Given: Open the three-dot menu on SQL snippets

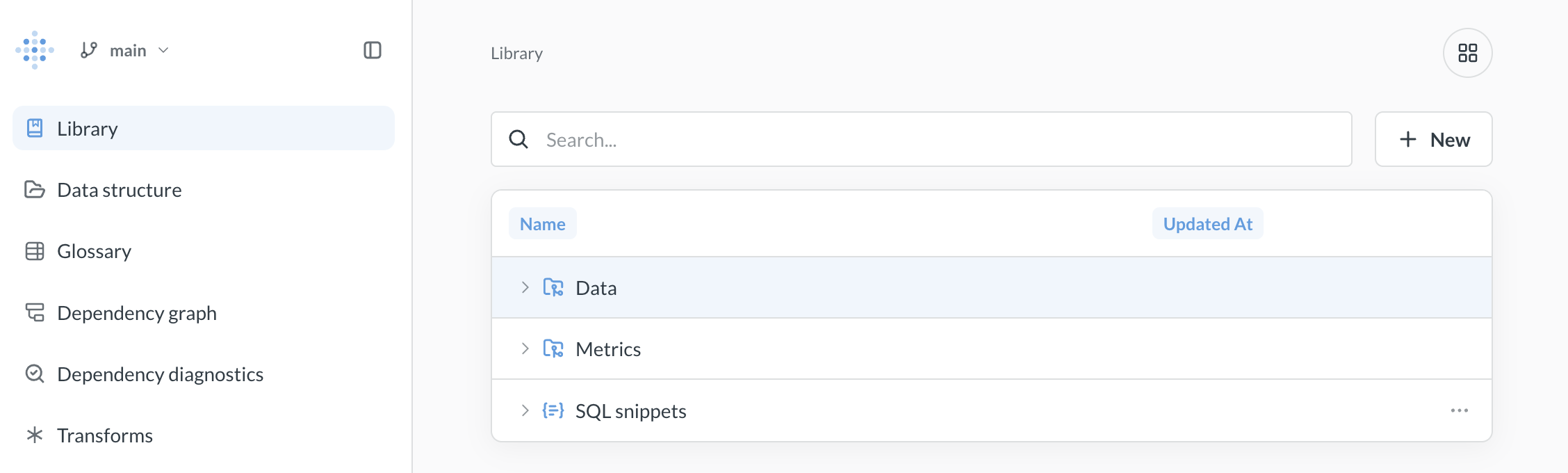Looking at the screenshot, I should pos(1460,410).
